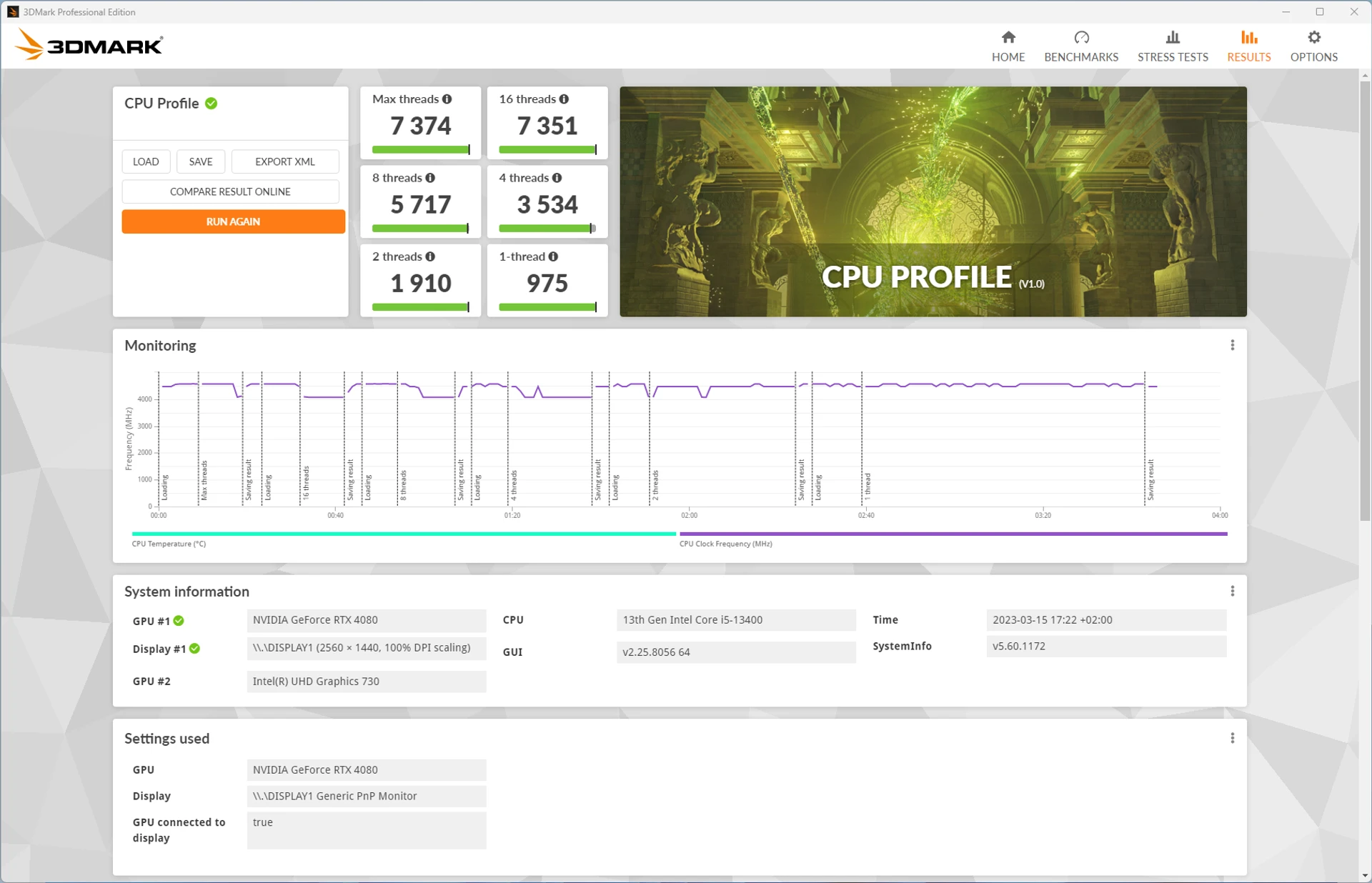Click the 975 1-thread score
Viewport: 1372px width, 883px height.
pos(547,283)
